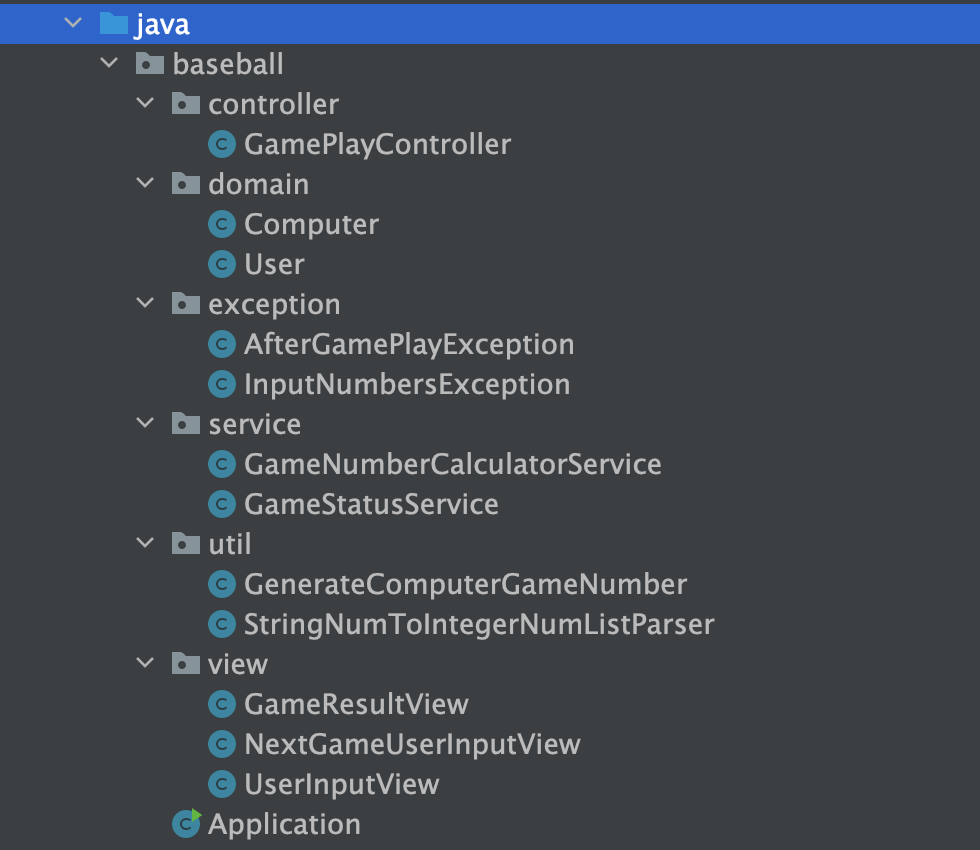The height and width of the screenshot is (850, 980).
Task: Select the Computer class name
Action: click(311, 225)
